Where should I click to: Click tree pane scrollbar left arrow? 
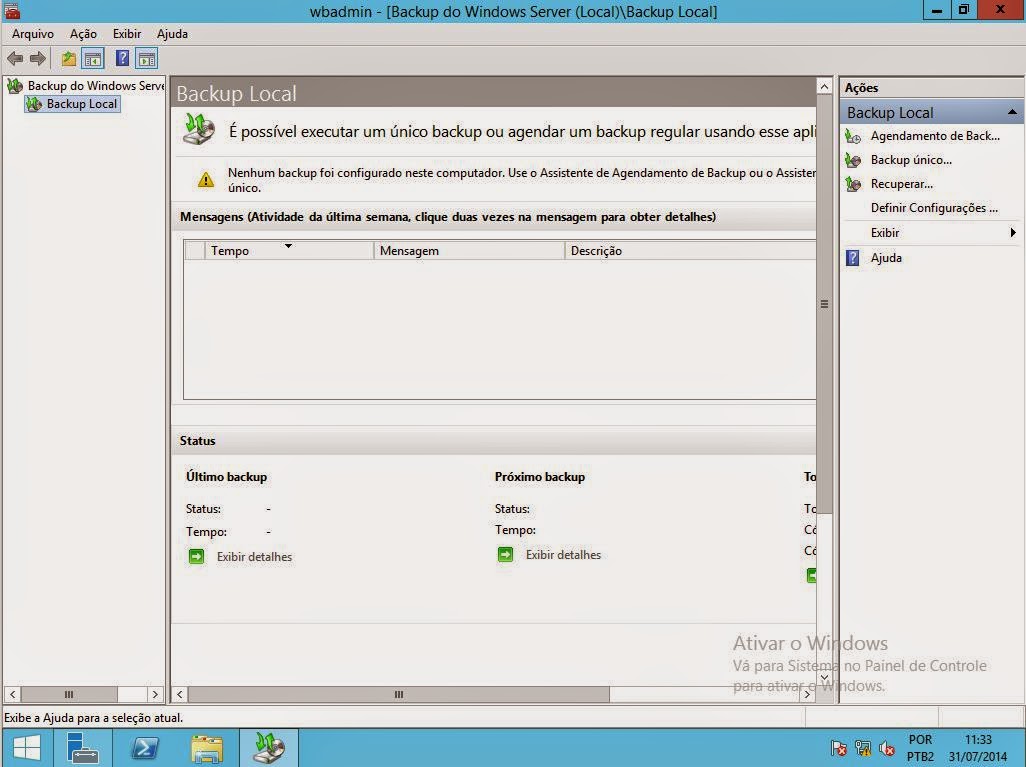pos(12,694)
